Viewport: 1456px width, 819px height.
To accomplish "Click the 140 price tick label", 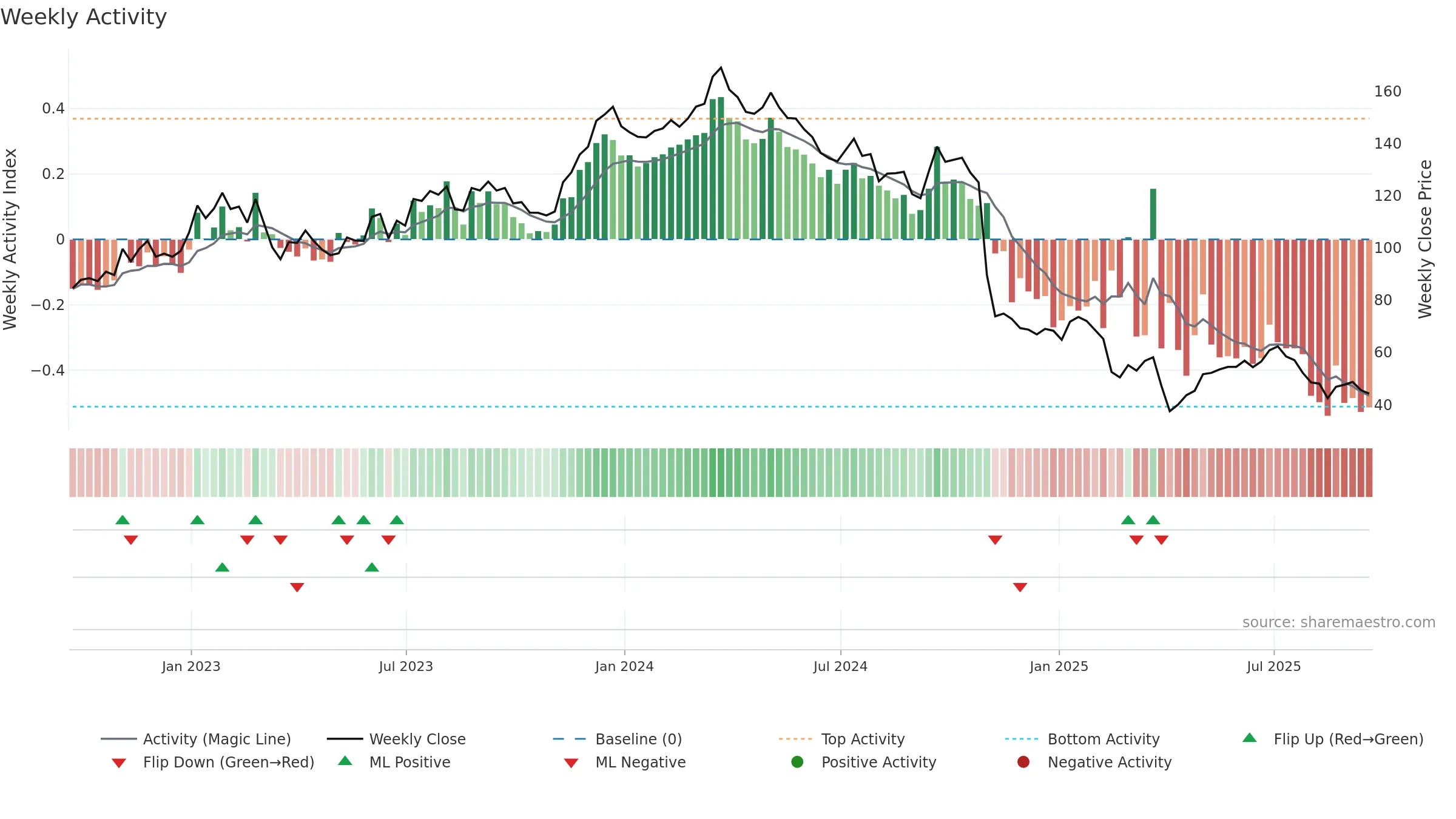I will 1387,144.
